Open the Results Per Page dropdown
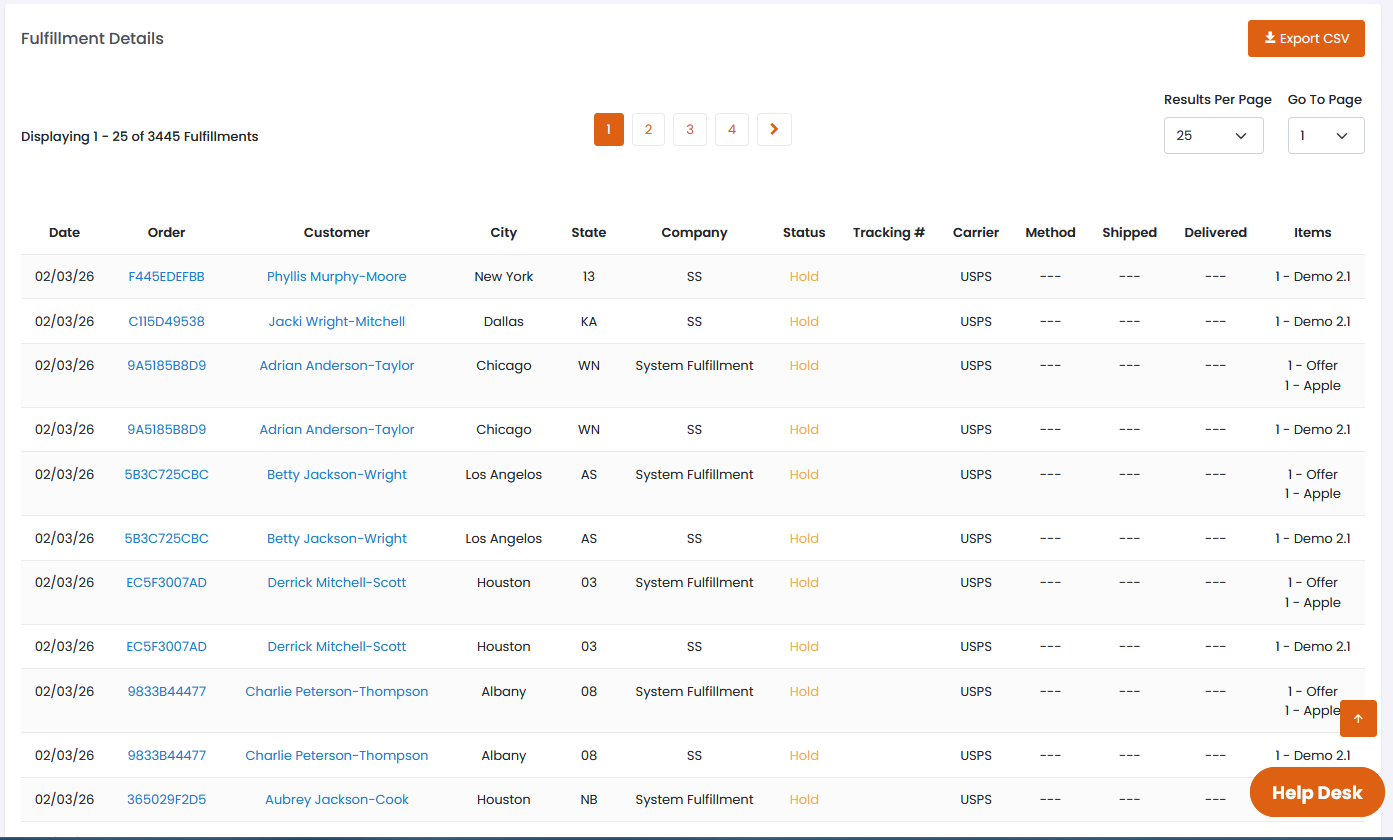Image resolution: width=1393 pixels, height=840 pixels. pos(1213,136)
